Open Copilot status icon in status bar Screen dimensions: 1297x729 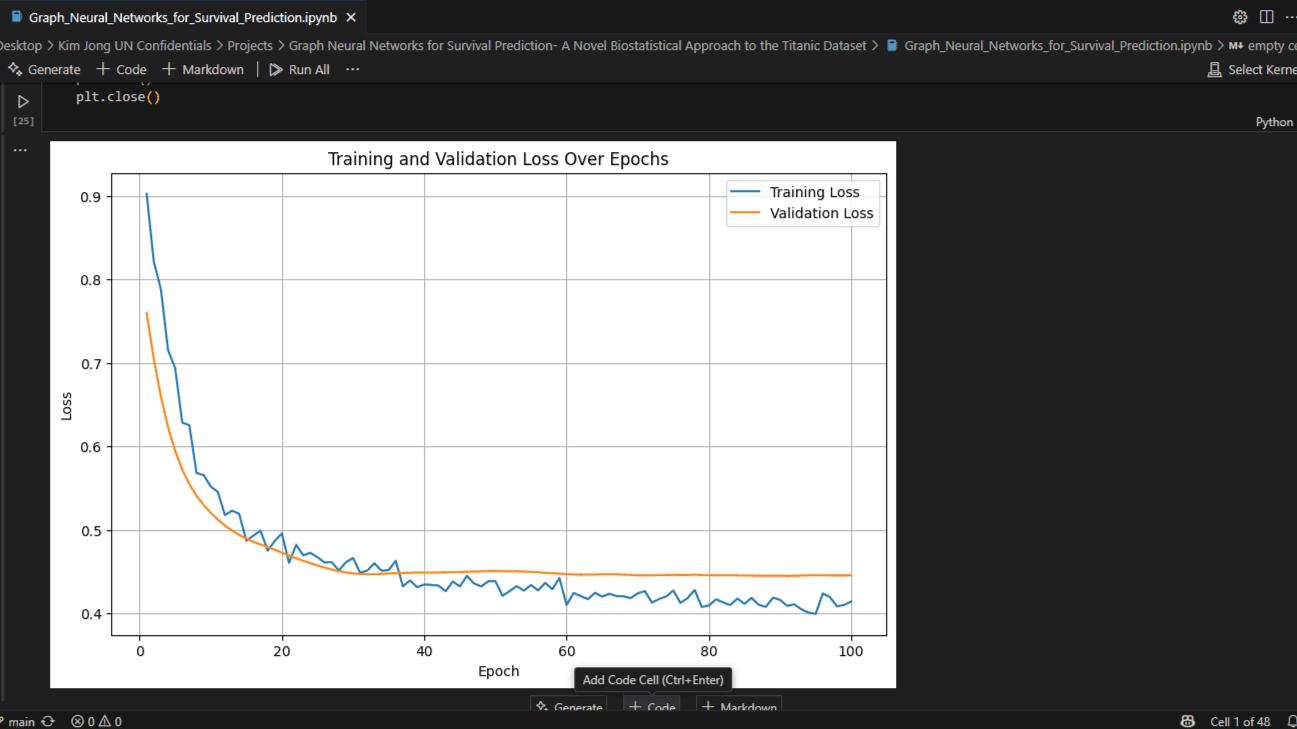tap(1187, 721)
